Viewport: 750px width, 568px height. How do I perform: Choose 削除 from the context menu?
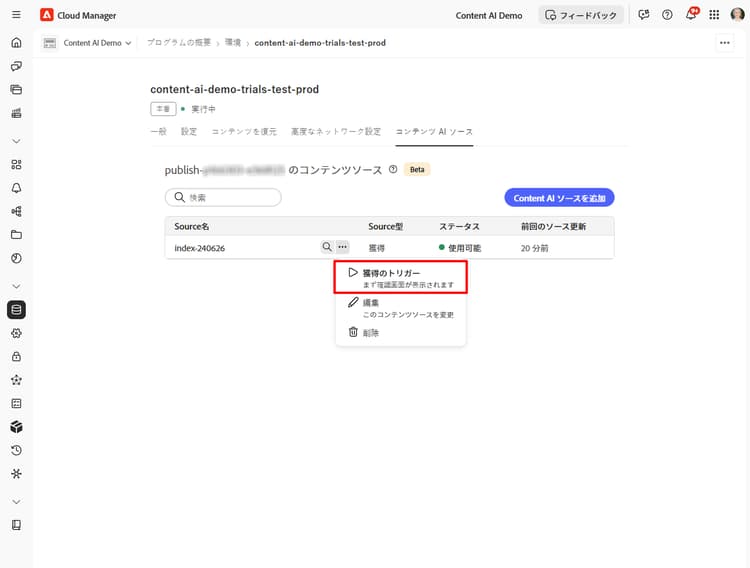(400, 333)
